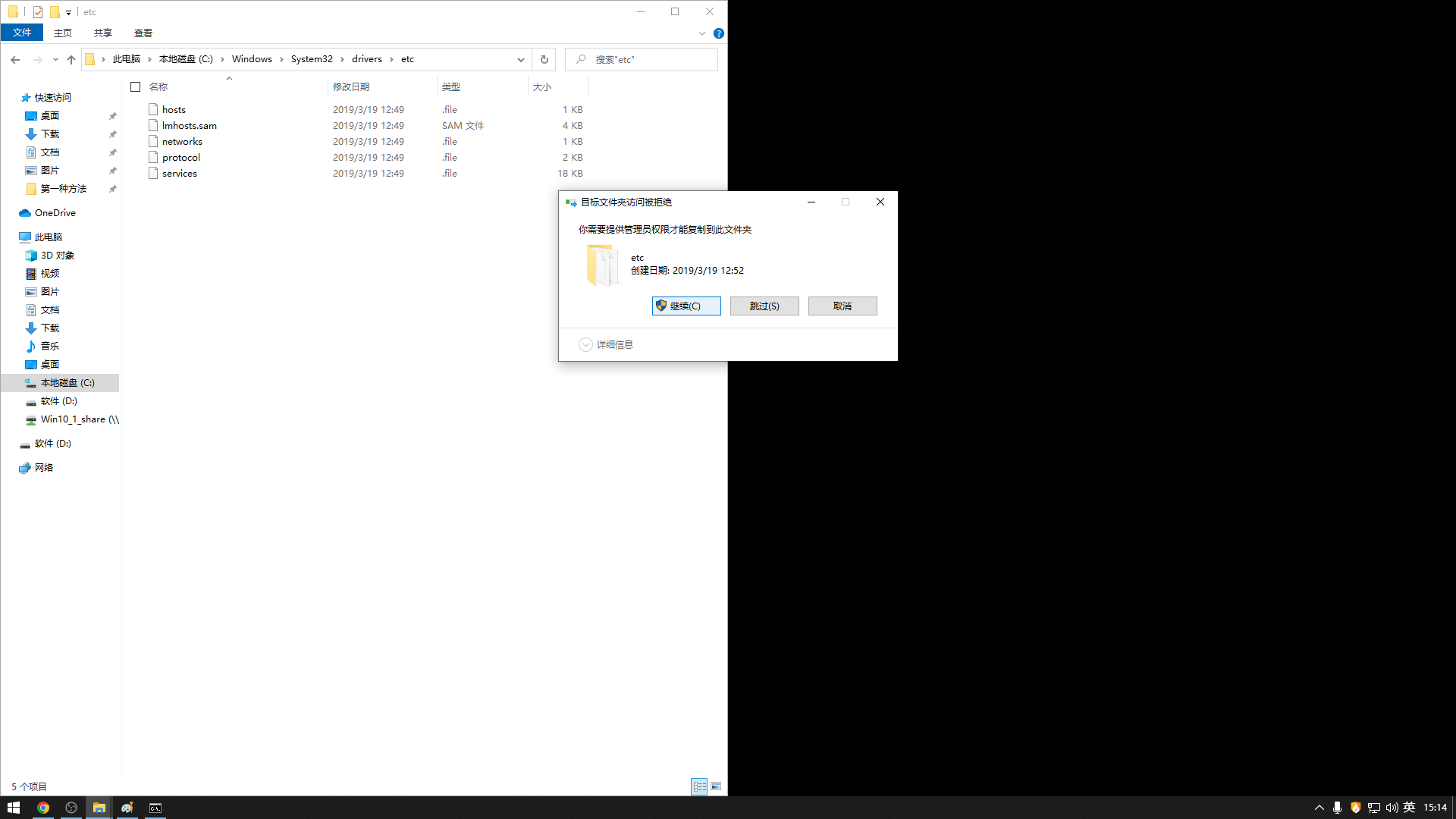
Task: Open Chrome from taskbar
Action: tap(43, 808)
